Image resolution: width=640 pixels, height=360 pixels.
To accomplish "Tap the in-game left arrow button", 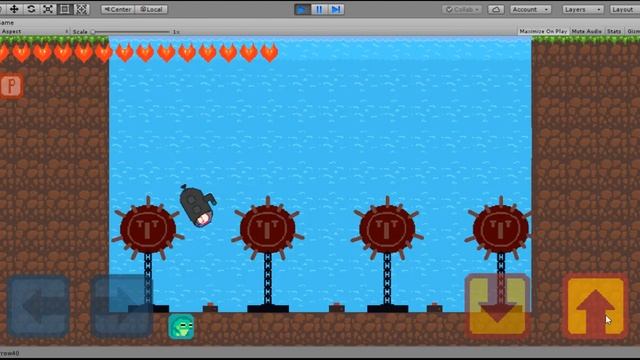I will coord(38,307).
